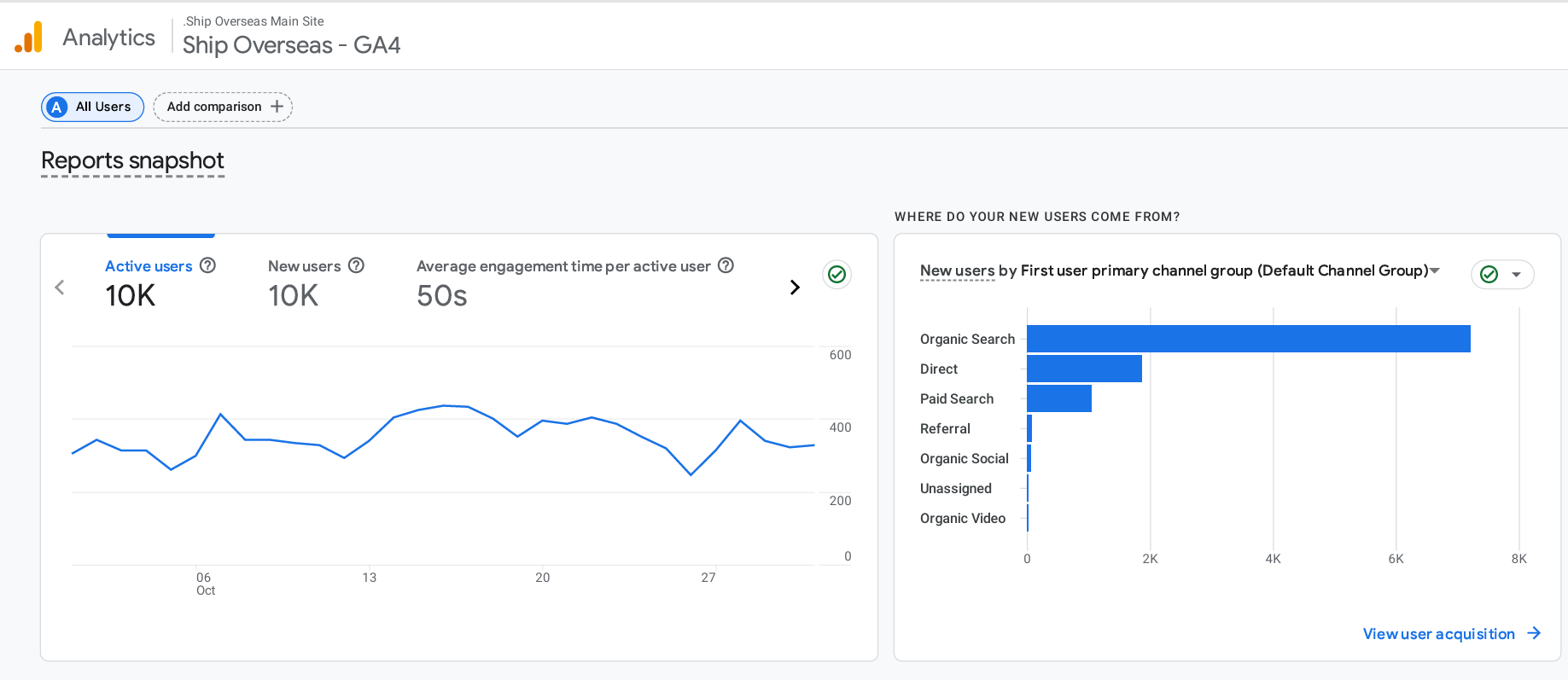Click the Organic Social label in chart

pyautogui.click(x=965, y=458)
